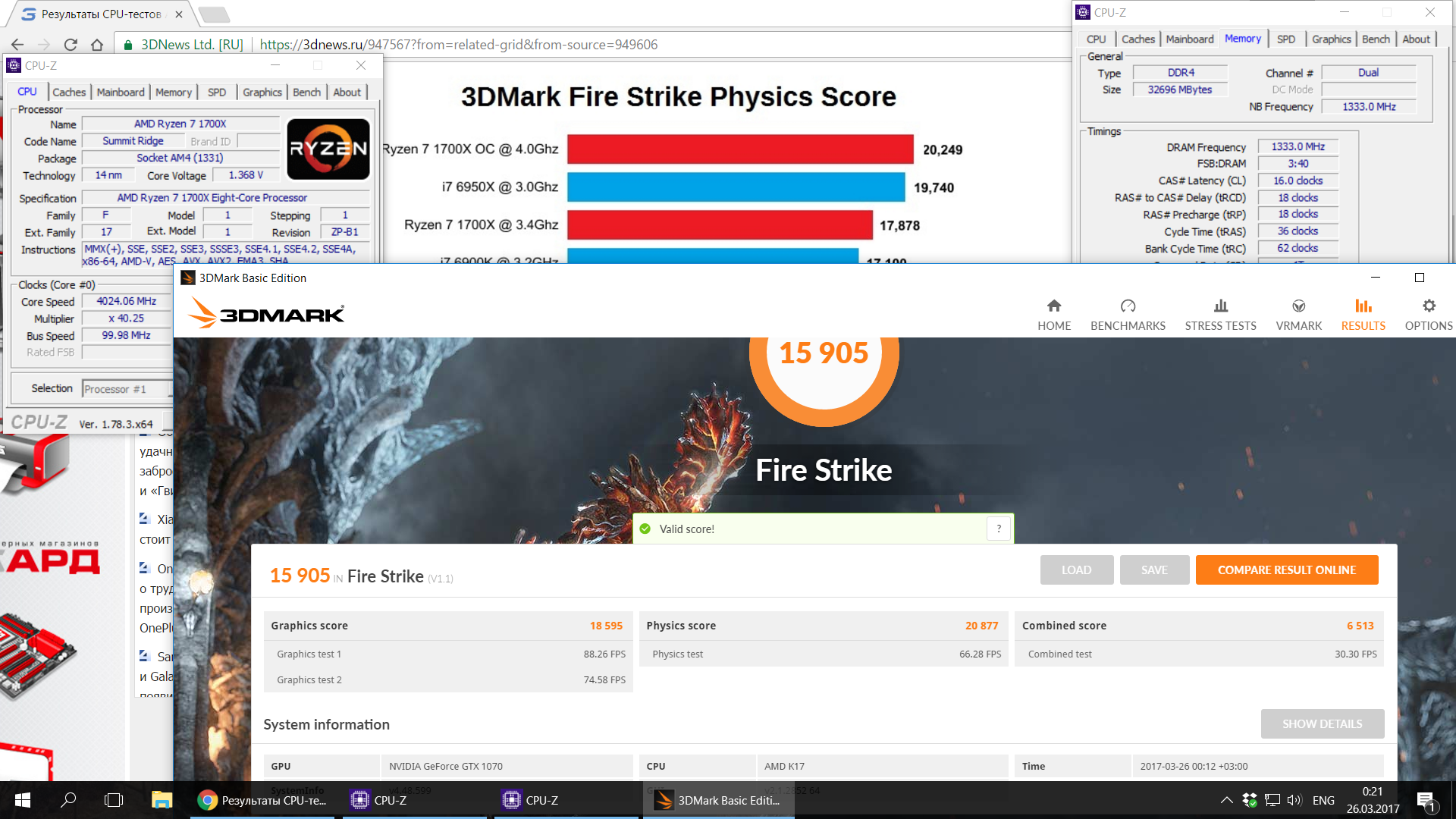1456x819 pixels.
Task: Open File Explorer from taskbar
Action: (162, 800)
